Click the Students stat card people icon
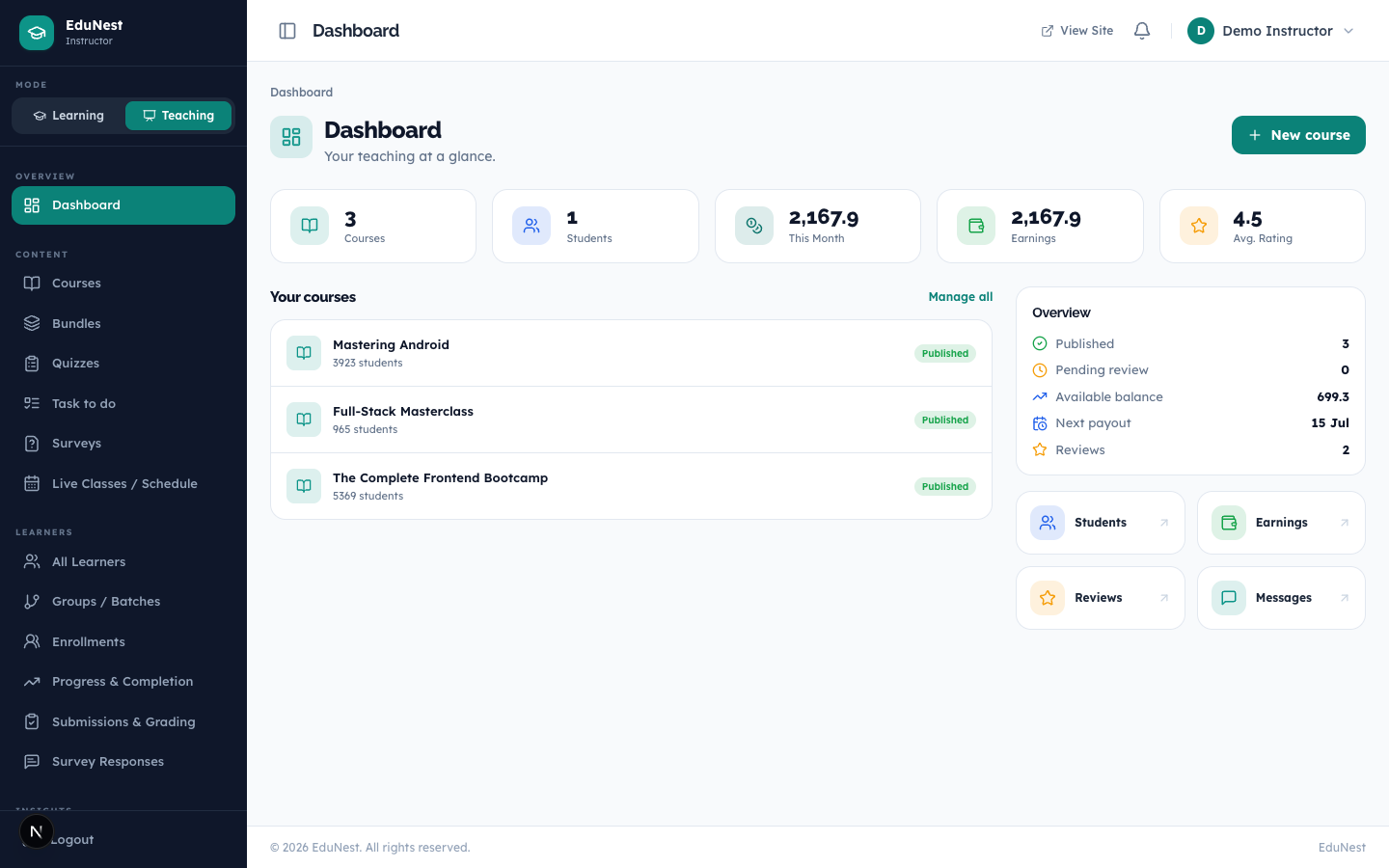The height and width of the screenshot is (868, 1389). pyautogui.click(x=531, y=226)
